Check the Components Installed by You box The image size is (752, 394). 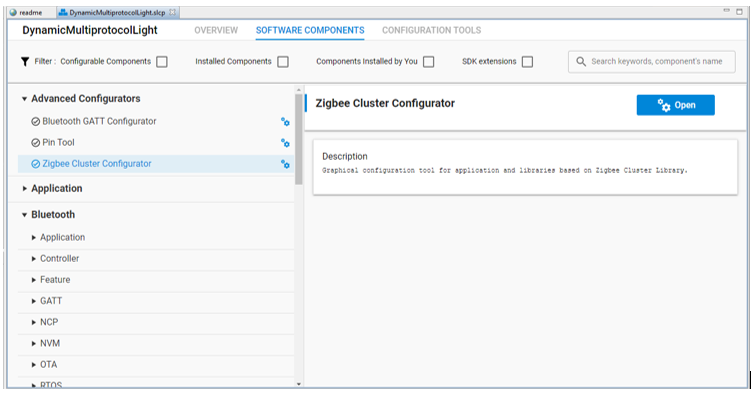coord(429,62)
